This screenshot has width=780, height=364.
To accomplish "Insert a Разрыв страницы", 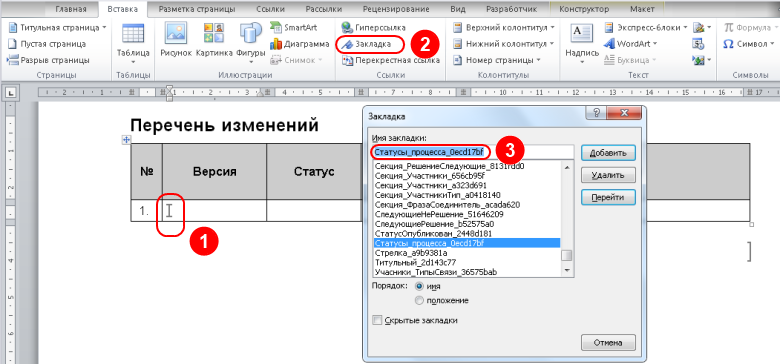I will tap(48, 60).
